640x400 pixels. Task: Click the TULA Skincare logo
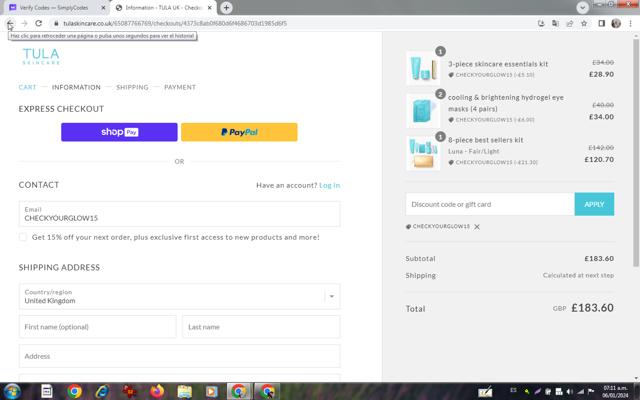click(41, 56)
